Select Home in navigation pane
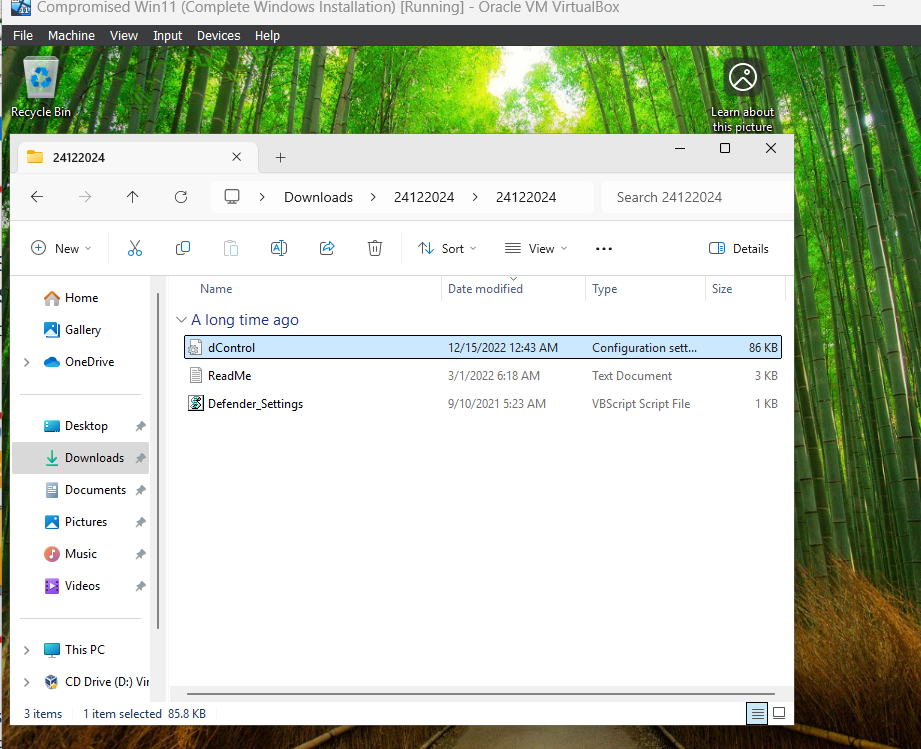 tap(80, 298)
